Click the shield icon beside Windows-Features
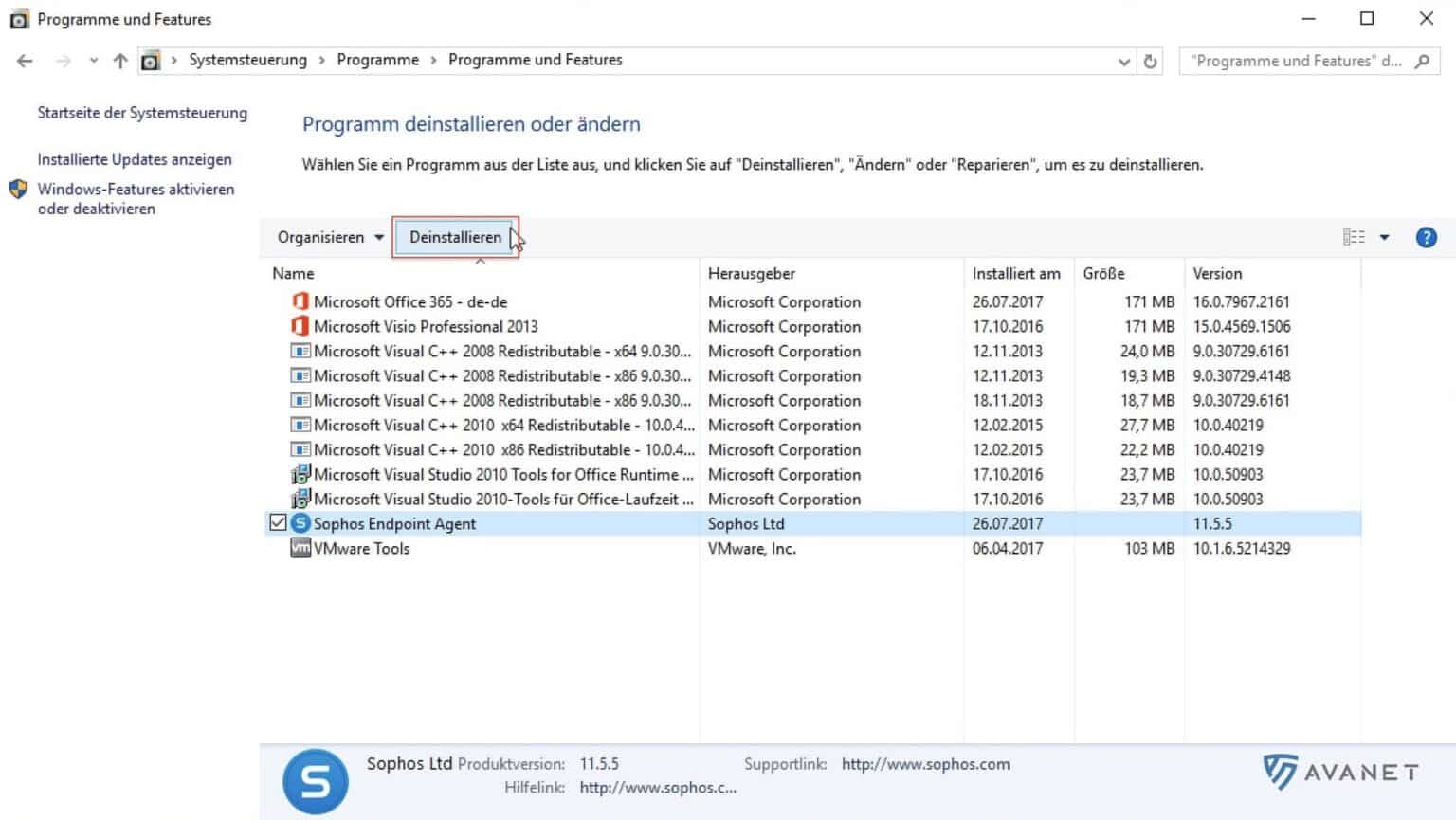Viewport: 1456px width, 820px height. [x=18, y=189]
